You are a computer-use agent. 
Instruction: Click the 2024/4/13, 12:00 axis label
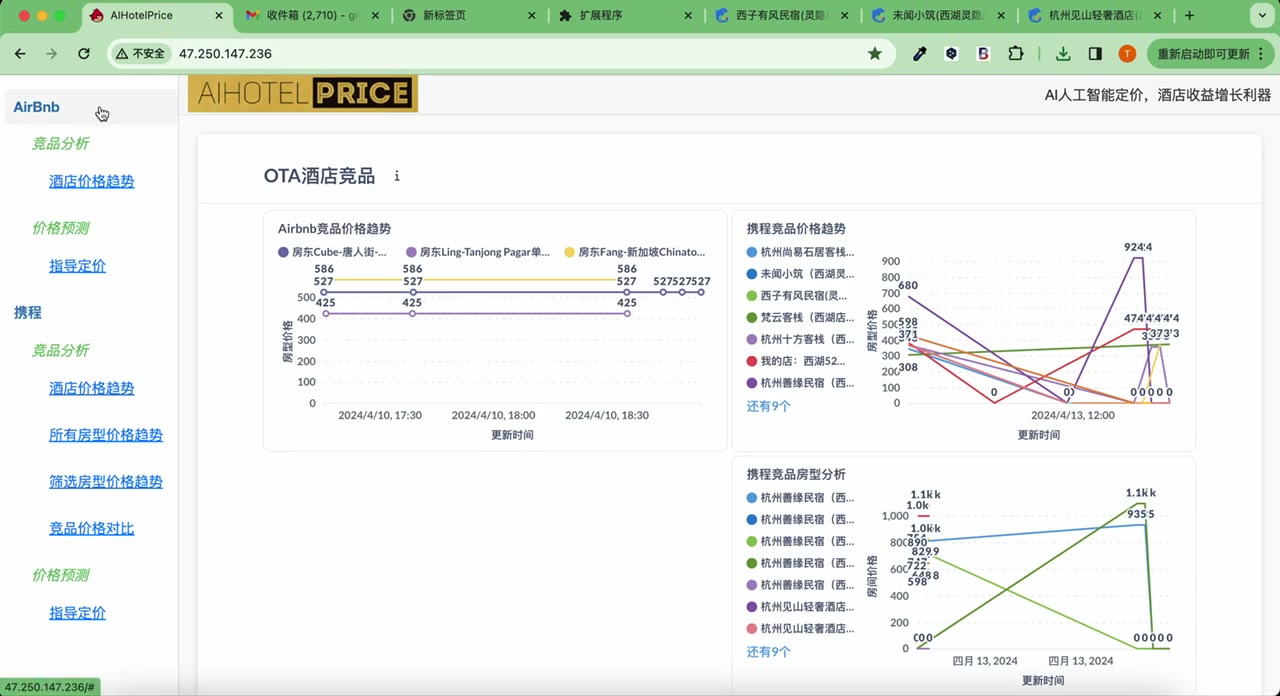[x=1073, y=415]
